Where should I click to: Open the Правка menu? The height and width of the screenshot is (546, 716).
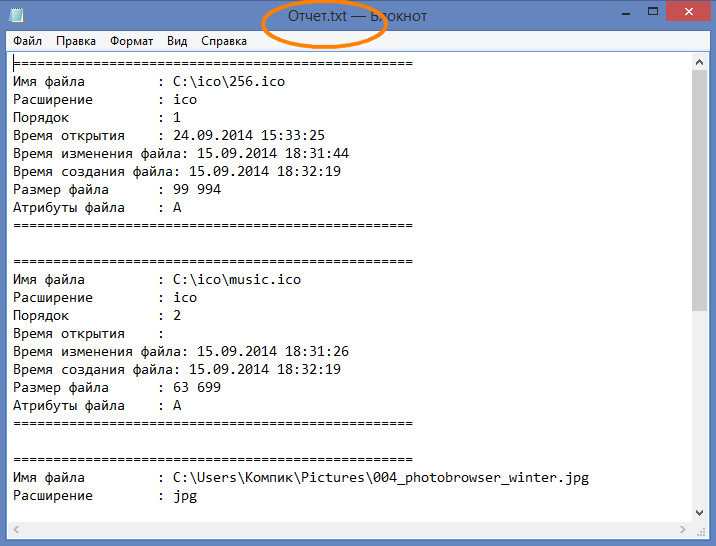click(x=76, y=41)
